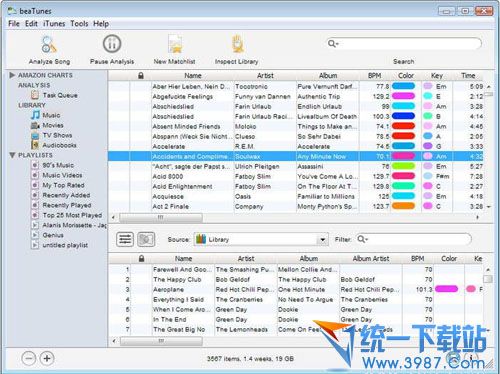Click the plus button to add playlist

coord(47,358)
